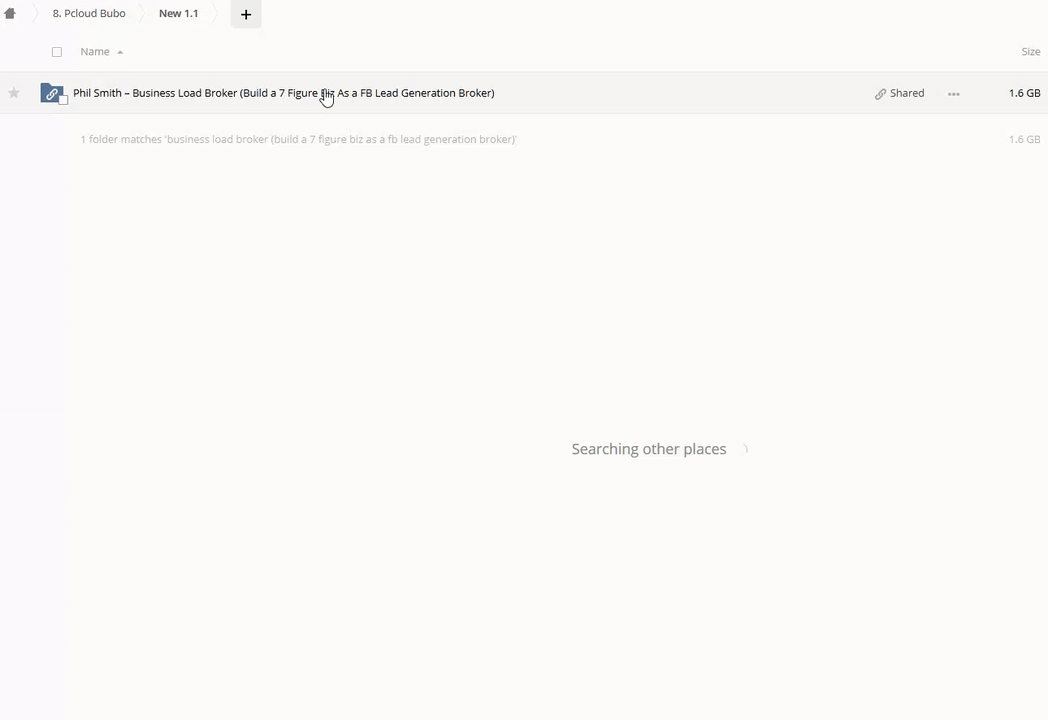Sort files by the Size column

(x=1030, y=52)
